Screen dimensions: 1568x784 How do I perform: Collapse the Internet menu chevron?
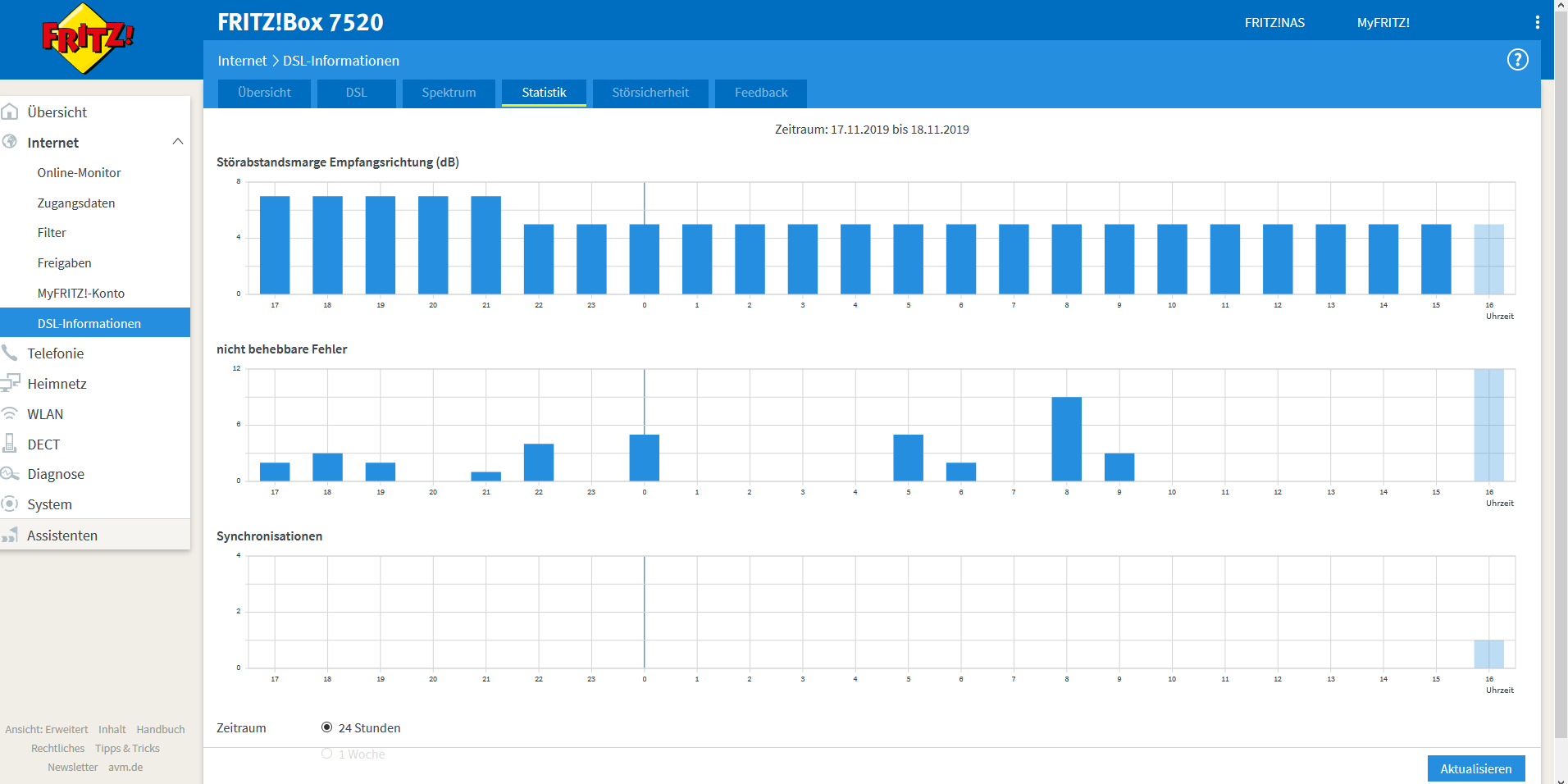click(x=177, y=142)
